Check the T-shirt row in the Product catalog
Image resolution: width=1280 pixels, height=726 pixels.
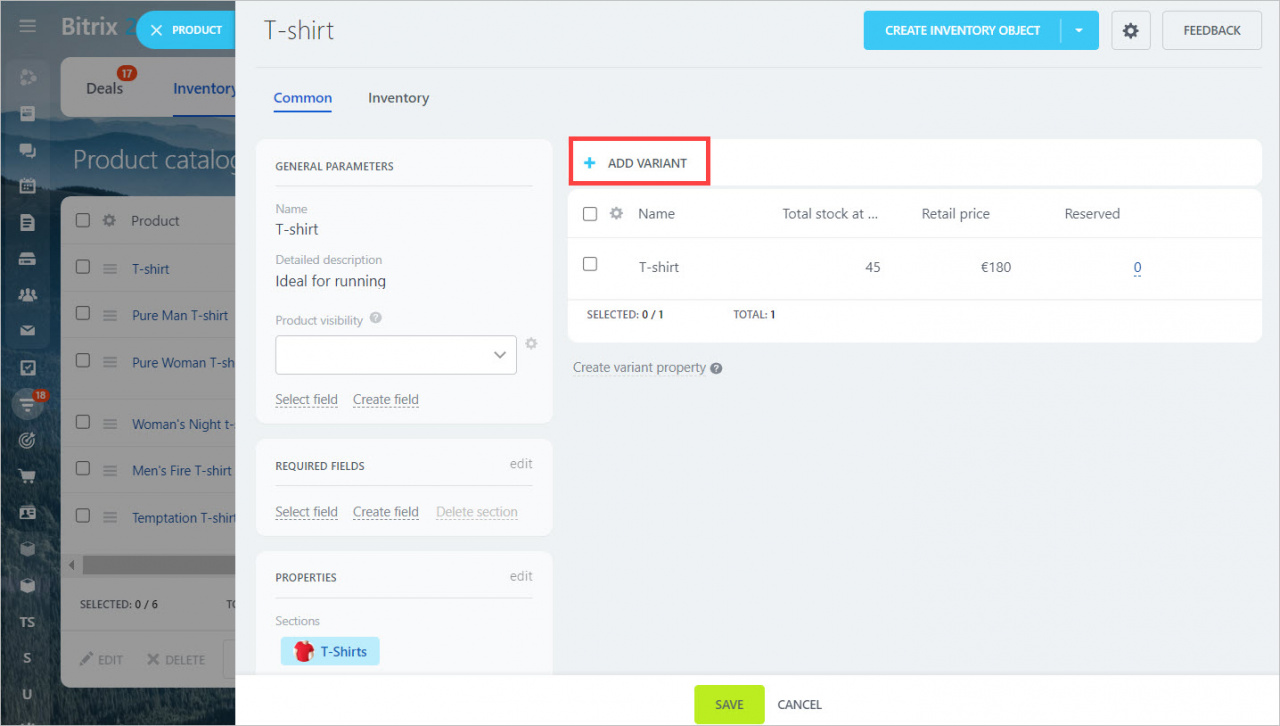83,268
